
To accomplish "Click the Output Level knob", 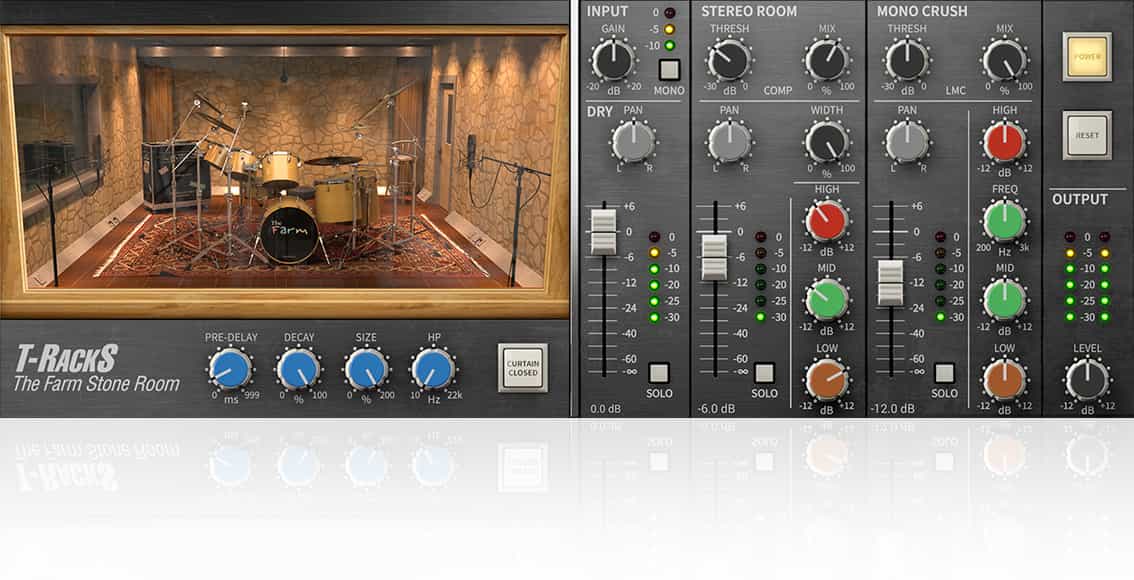I will tap(1087, 380).
